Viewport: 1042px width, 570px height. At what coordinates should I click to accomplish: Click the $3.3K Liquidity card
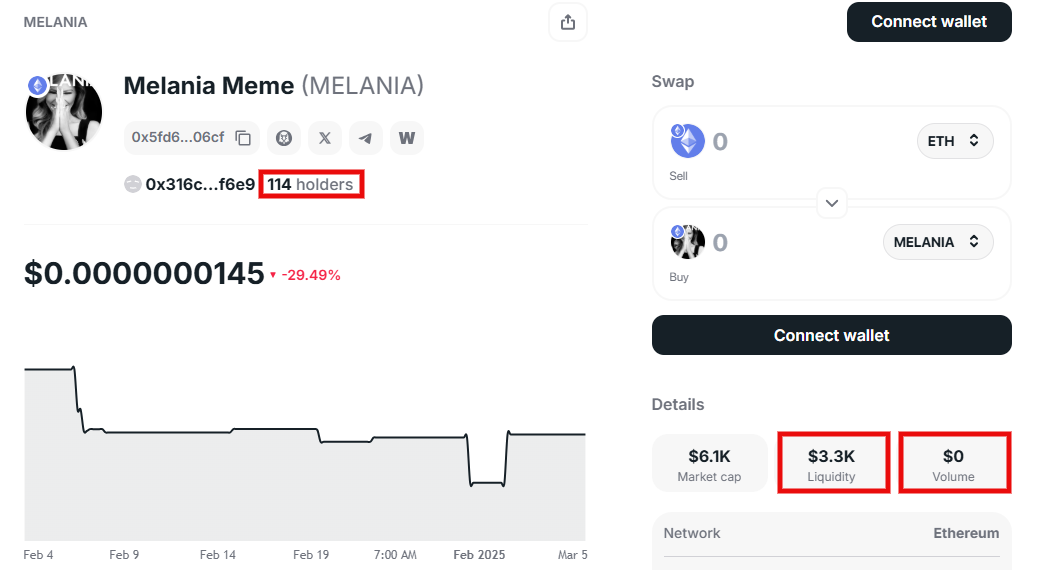(831, 464)
